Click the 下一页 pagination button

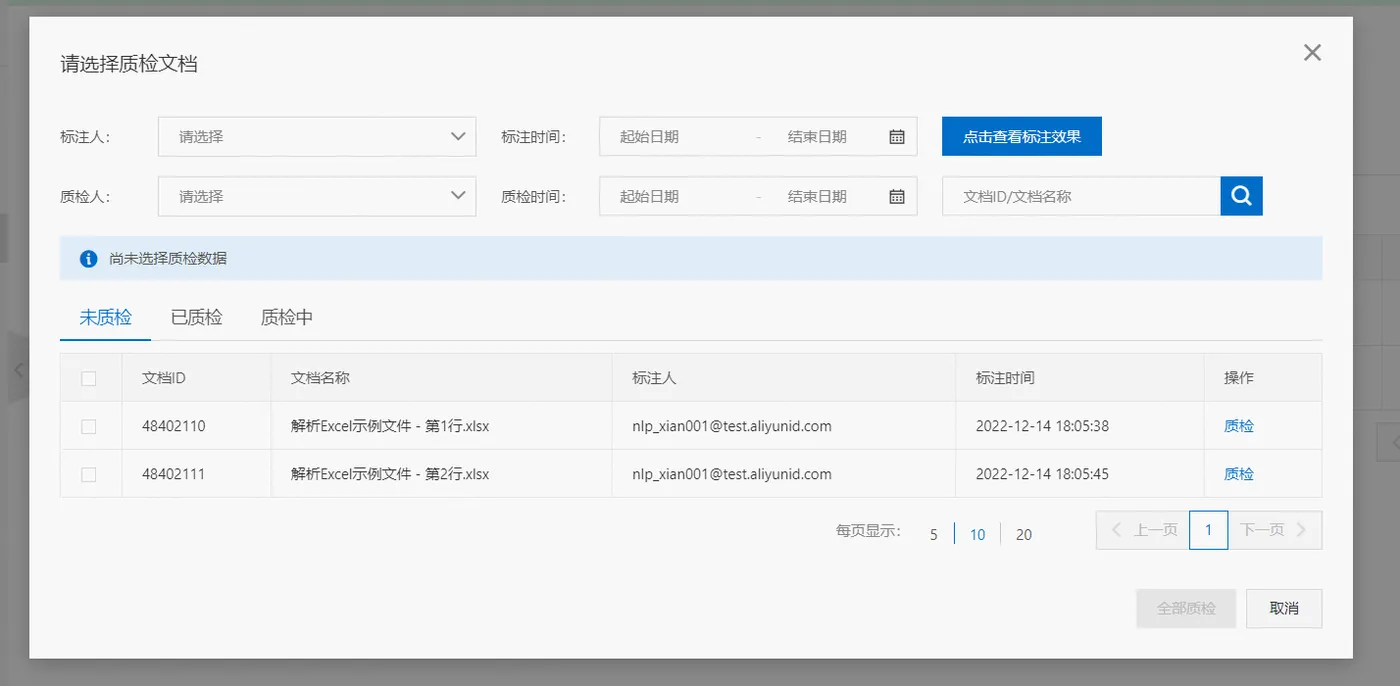tap(1275, 530)
